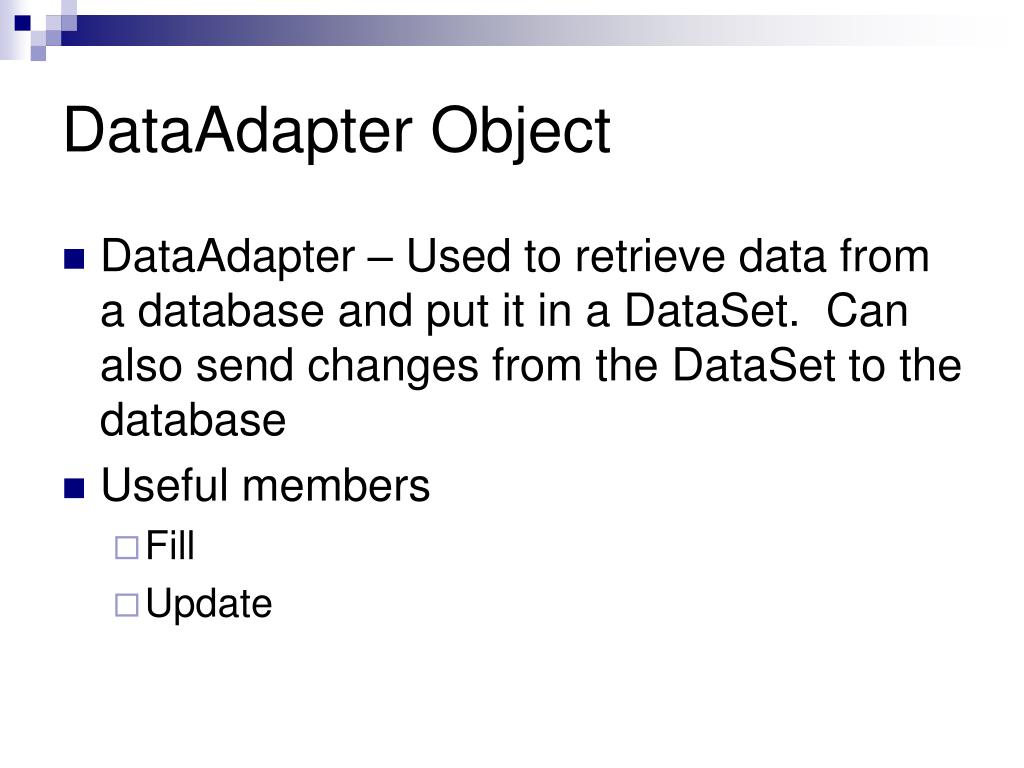
Task: Click the word retrieve in first bullet
Action: (650, 256)
